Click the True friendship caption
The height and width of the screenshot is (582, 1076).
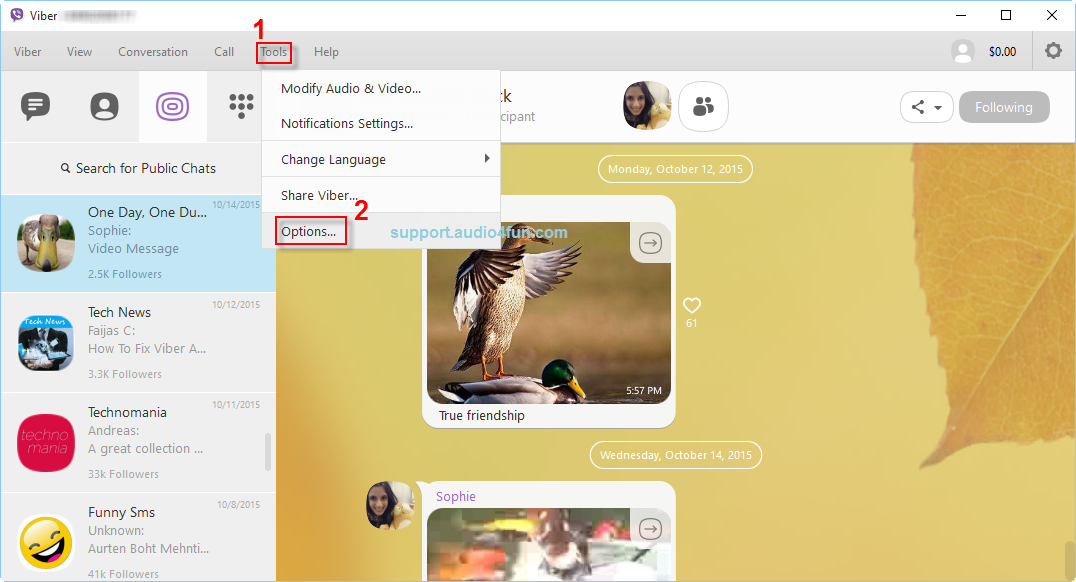482,415
